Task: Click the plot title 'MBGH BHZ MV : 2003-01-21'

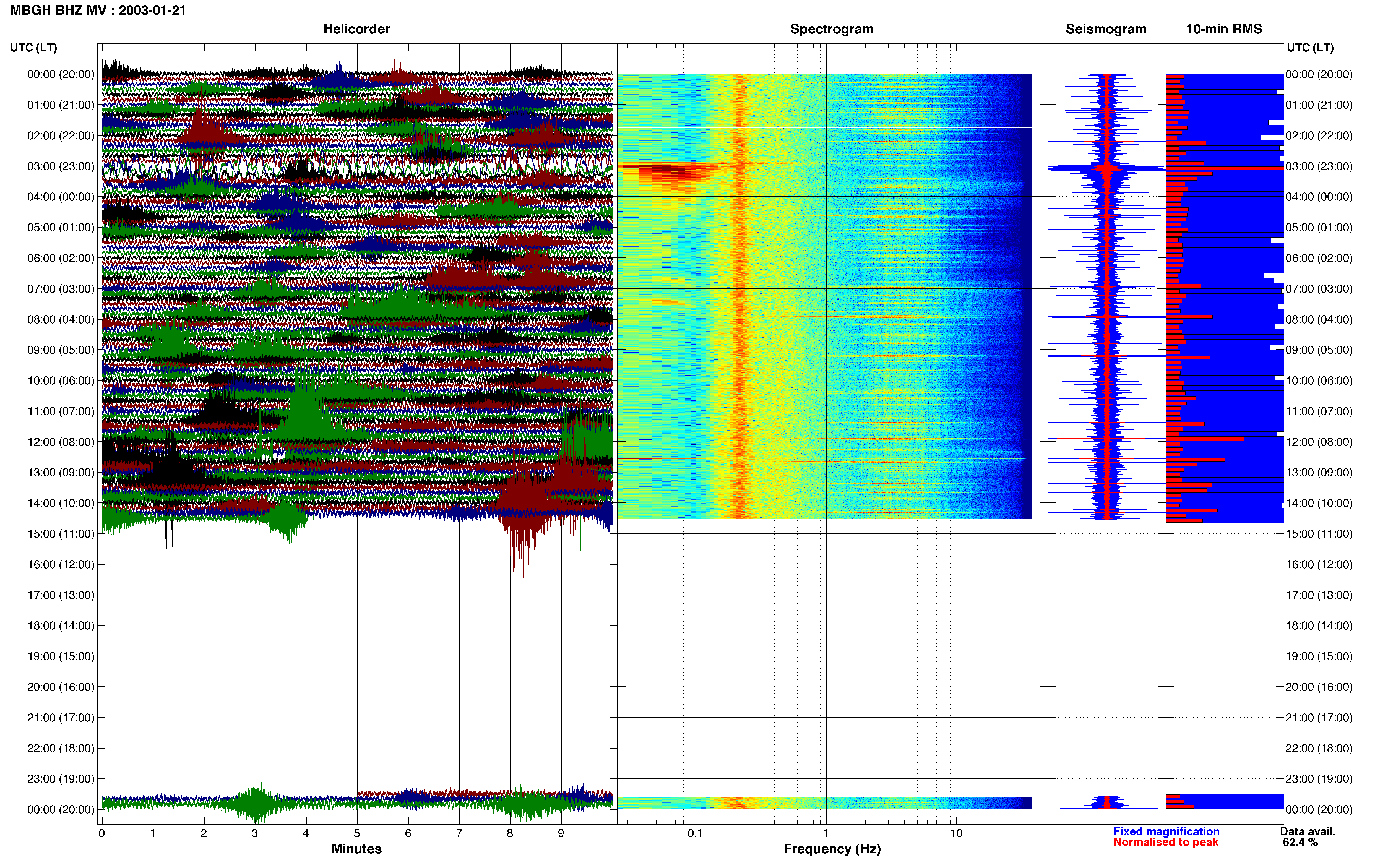Action: pyautogui.click(x=98, y=10)
